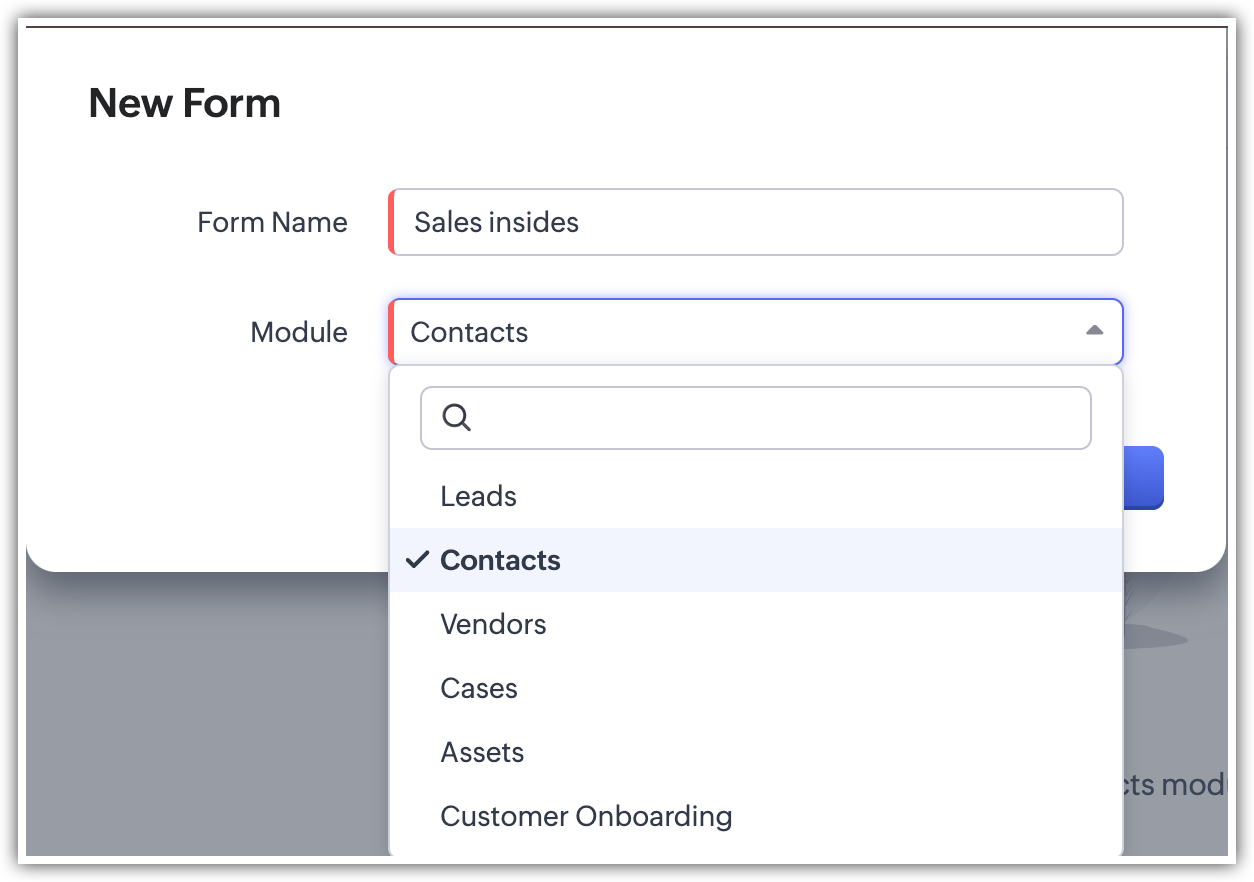1254x882 pixels.
Task: Click the Form Name label
Action: 272,222
